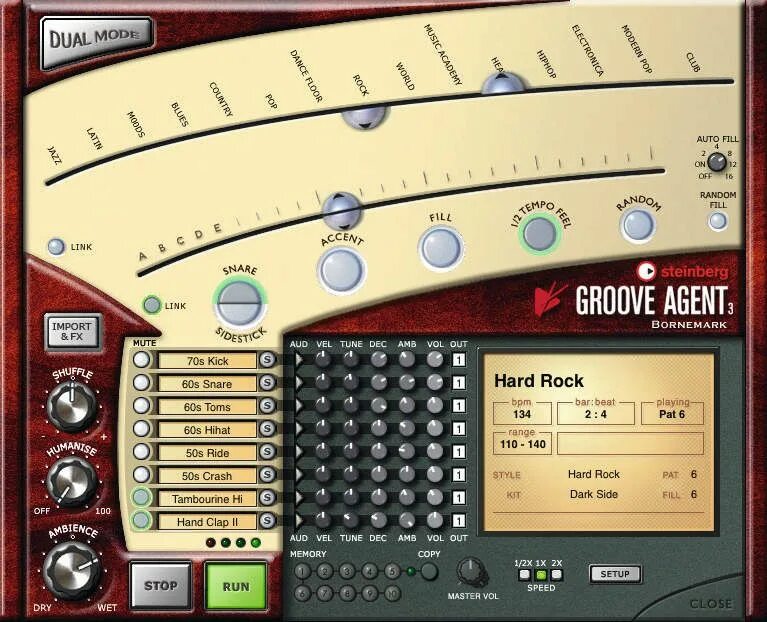The width and height of the screenshot is (767, 622).
Task: Select the Blues style on timeline
Action: point(180,114)
